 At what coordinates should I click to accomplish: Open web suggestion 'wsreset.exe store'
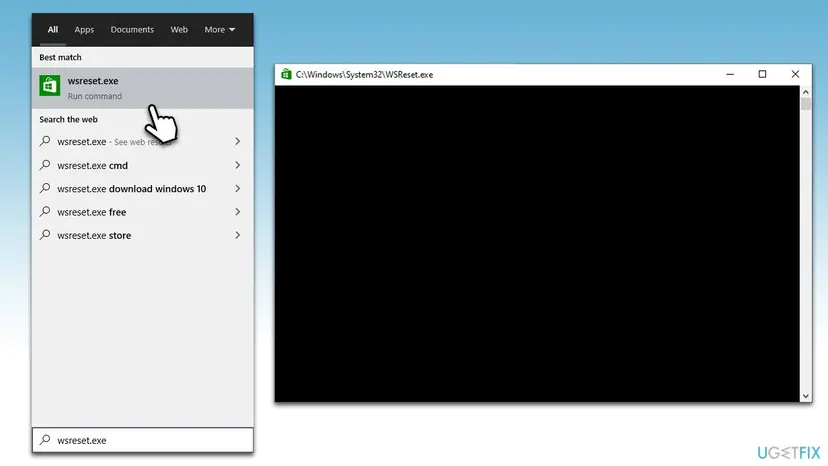click(x=143, y=235)
